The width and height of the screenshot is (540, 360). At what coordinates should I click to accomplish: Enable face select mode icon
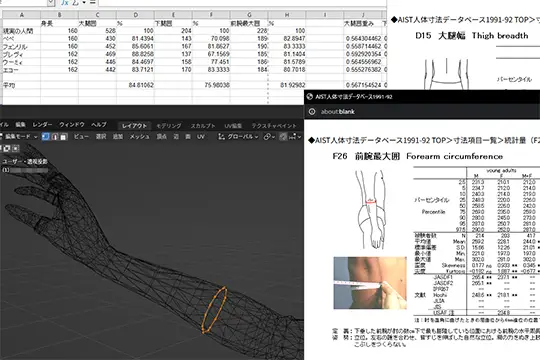click(x=63, y=137)
